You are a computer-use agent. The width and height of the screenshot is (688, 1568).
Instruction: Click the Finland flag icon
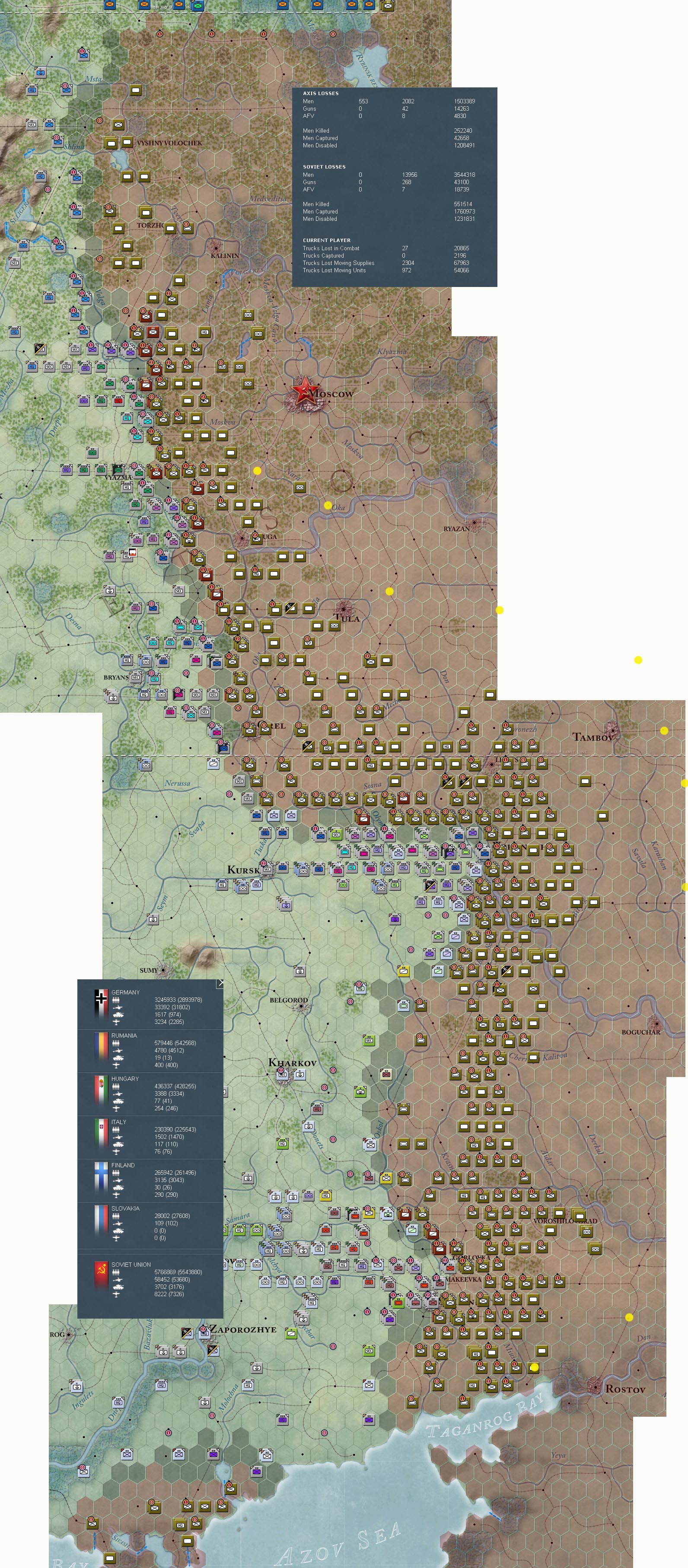click(100, 1176)
